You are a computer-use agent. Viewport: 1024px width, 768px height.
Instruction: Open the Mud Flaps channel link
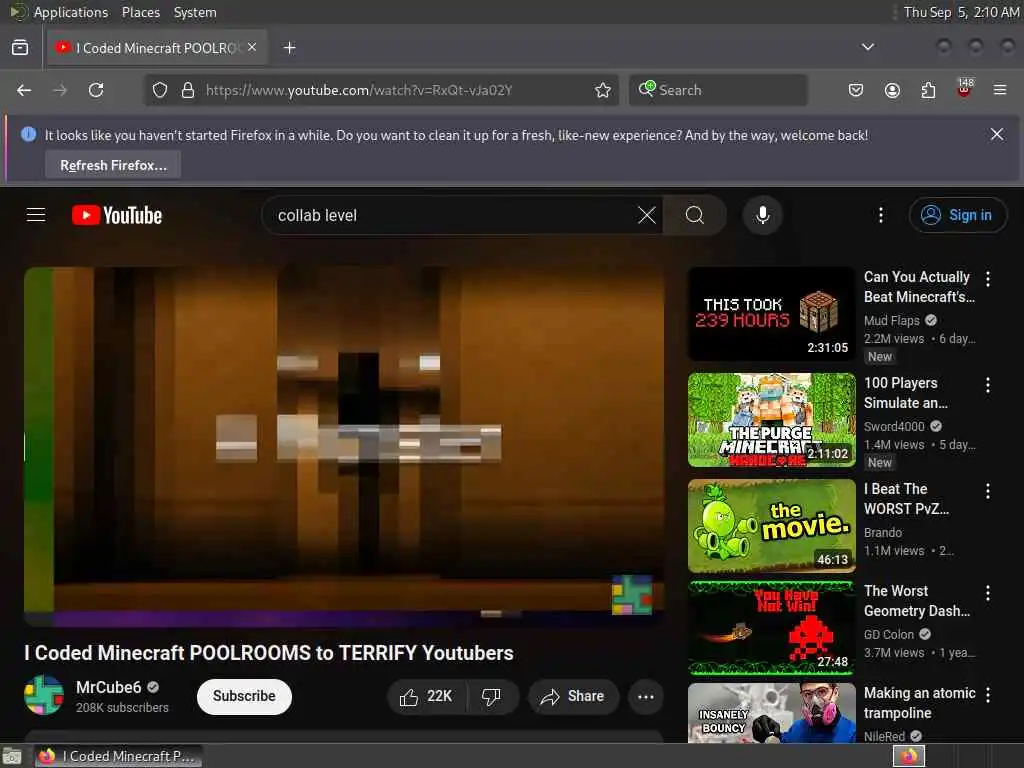point(891,320)
